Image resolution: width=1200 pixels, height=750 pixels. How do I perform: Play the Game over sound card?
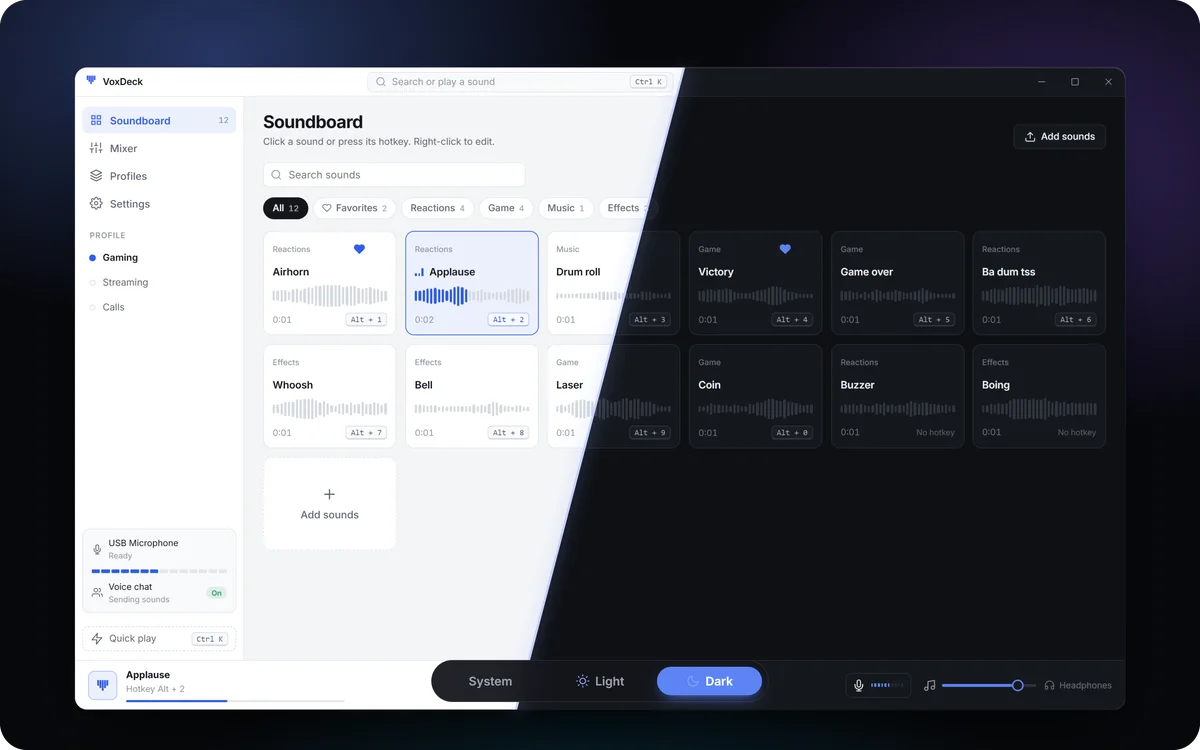coord(897,283)
